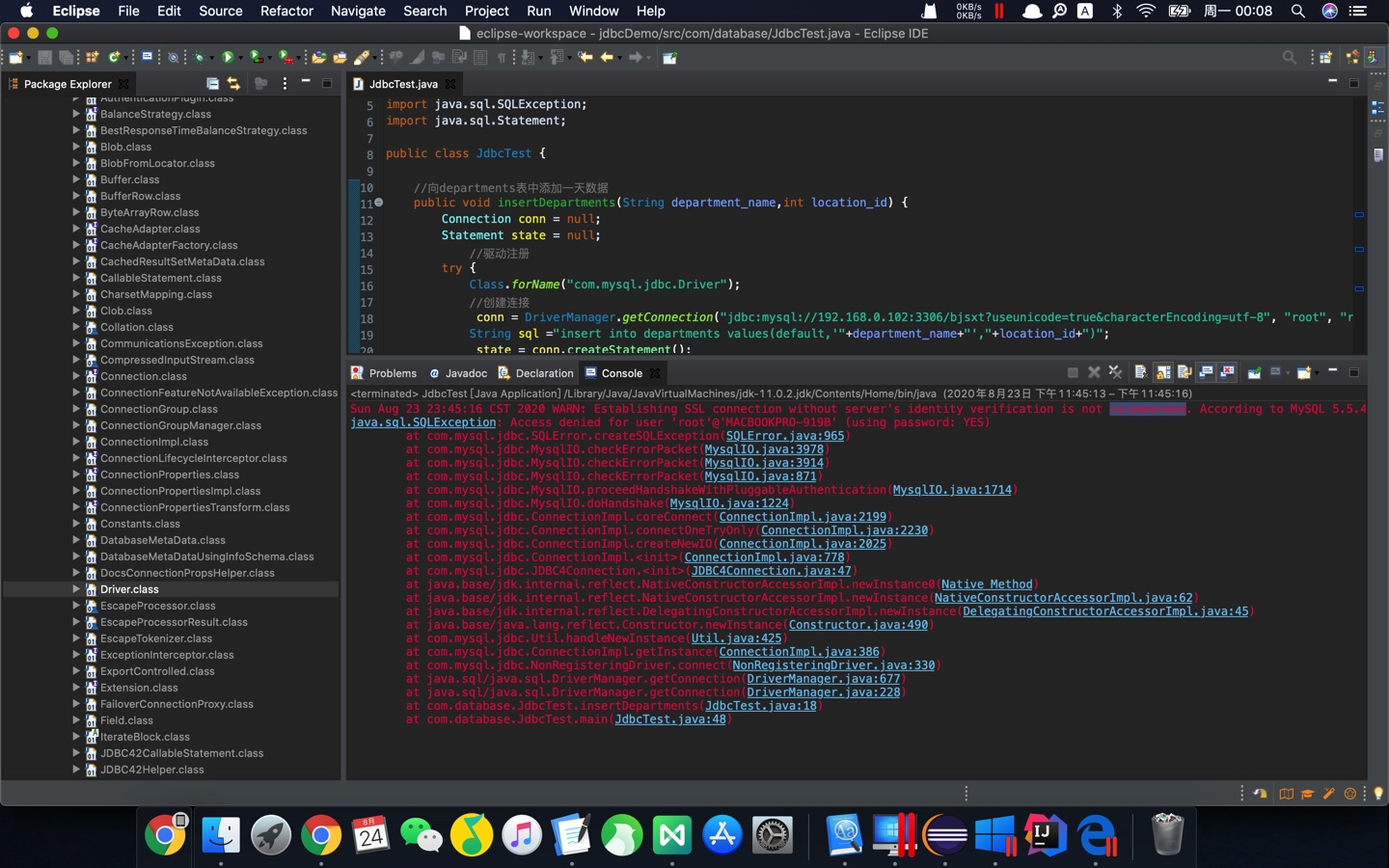Click the Clear Console icon
Screen dimensions: 1389x868
(x=1140, y=372)
